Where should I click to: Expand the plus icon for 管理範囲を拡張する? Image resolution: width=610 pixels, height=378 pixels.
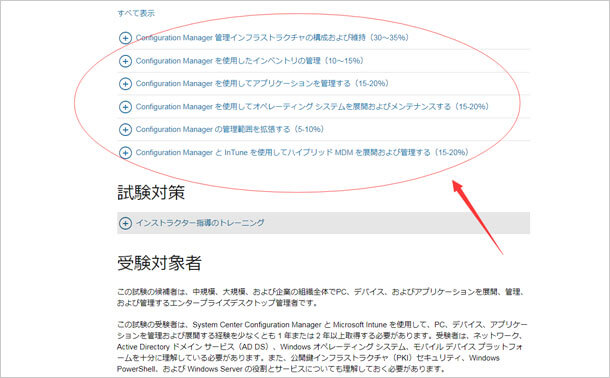(125, 130)
